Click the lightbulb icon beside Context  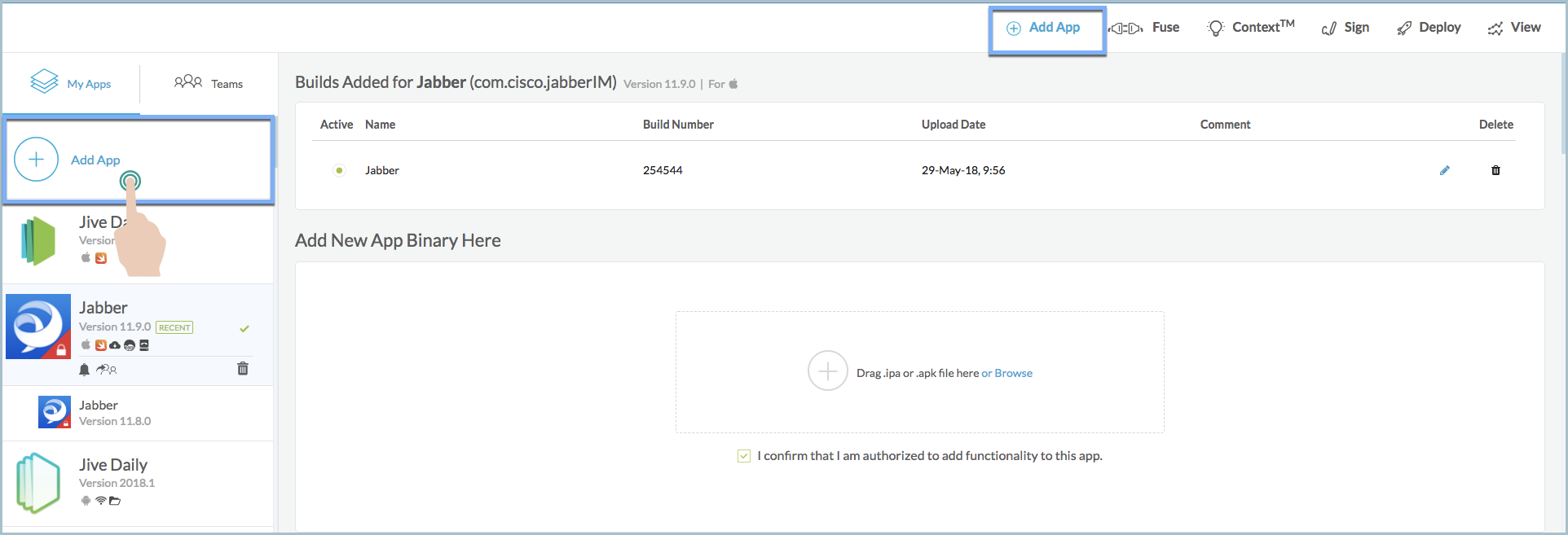tap(1216, 29)
